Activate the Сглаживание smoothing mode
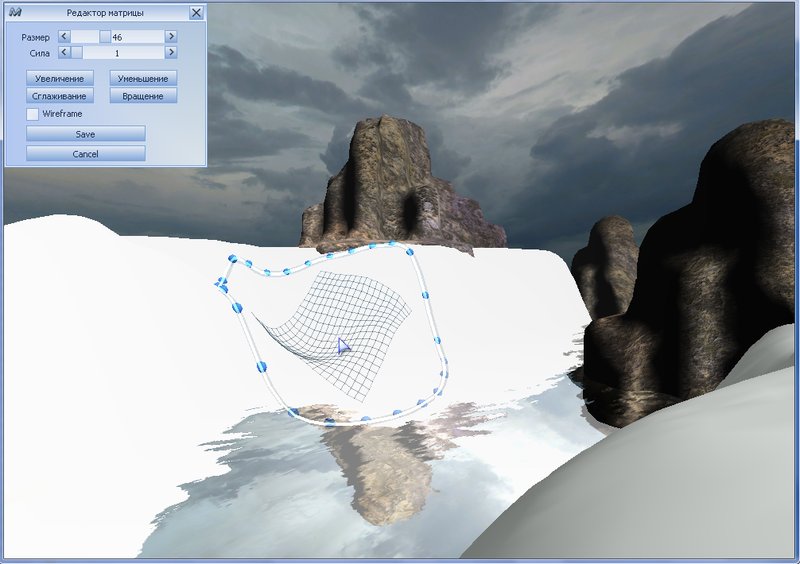 [x=60, y=96]
